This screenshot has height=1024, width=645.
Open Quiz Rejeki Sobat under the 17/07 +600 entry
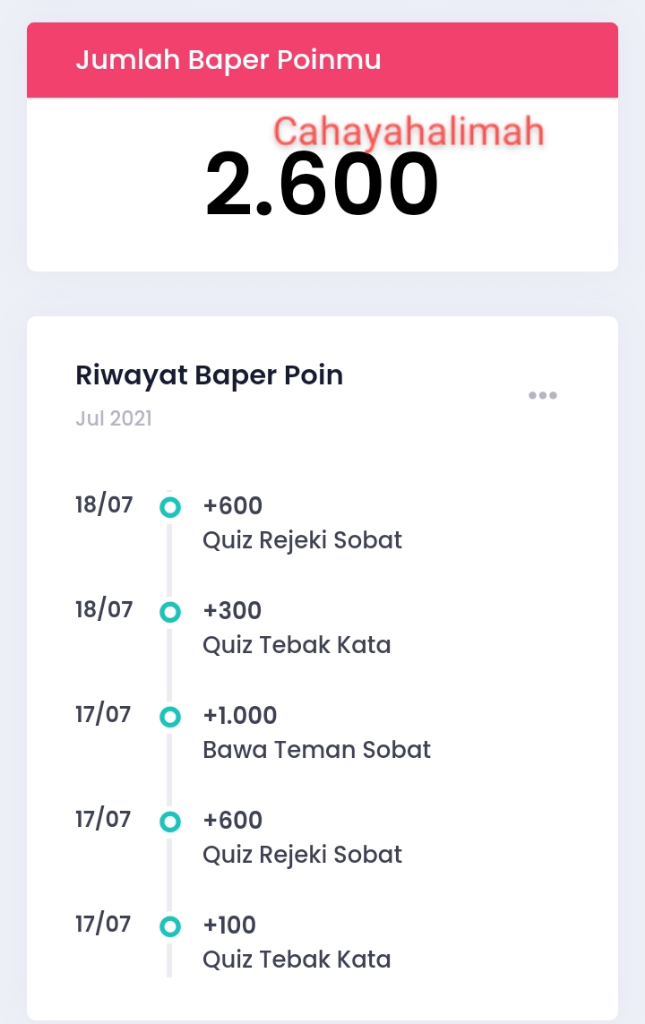pyautogui.click(x=302, y=855)
